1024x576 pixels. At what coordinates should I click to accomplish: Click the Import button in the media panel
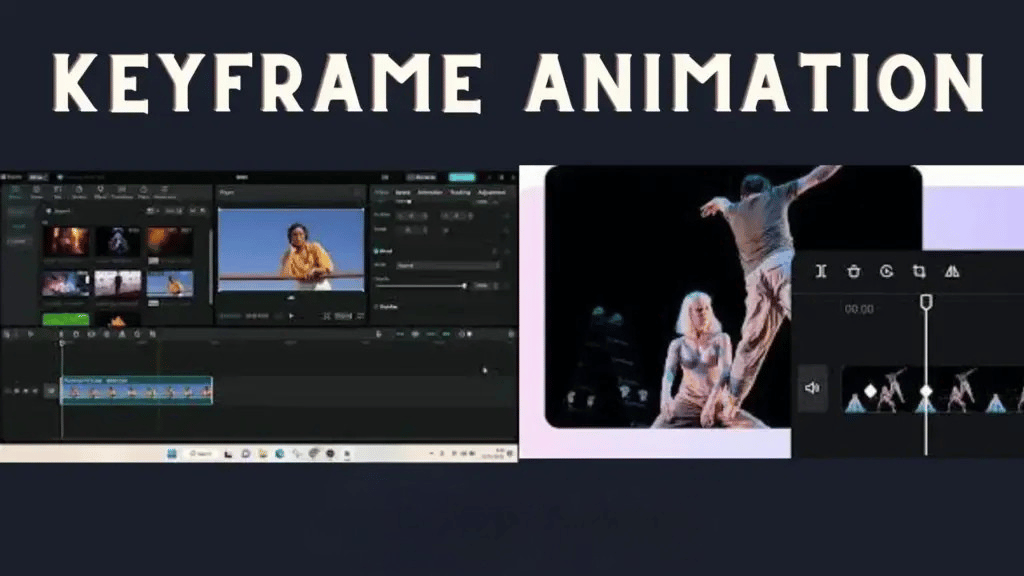click(59, 211)
